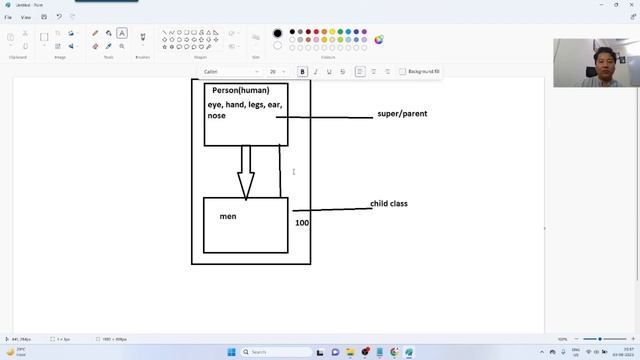Open the Chrome icon in taskbar

tap(394, 352)
